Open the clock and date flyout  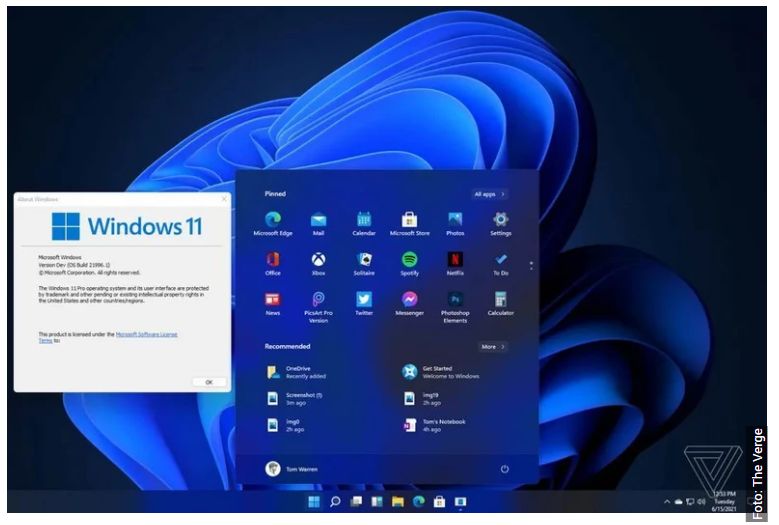724,501
